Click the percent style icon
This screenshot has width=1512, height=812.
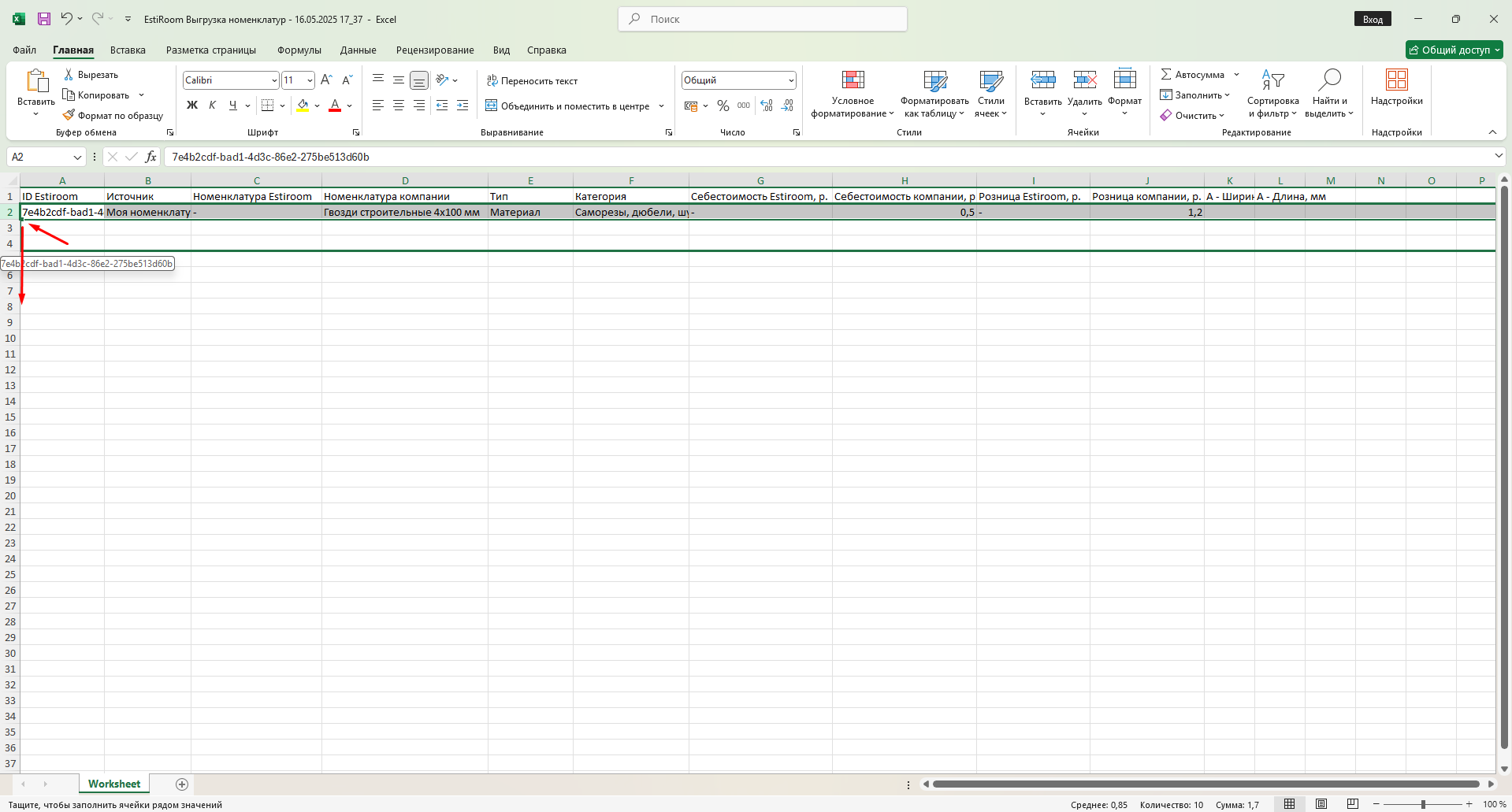(723, 106)
